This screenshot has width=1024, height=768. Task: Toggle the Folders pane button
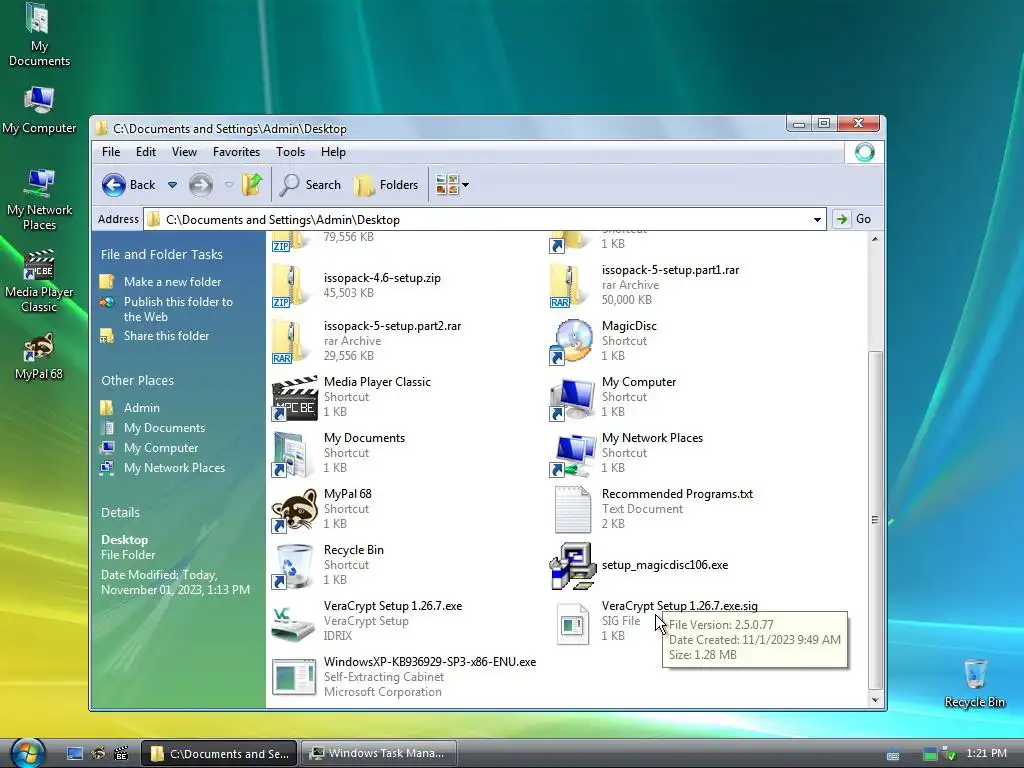(x=386, y=185)
